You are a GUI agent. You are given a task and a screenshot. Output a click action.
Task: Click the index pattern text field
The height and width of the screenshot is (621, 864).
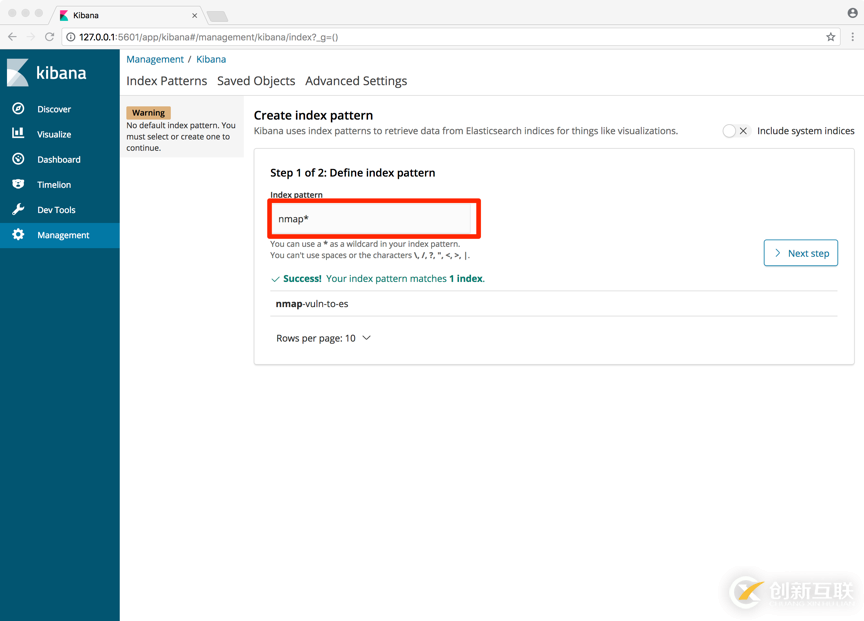point(370,219)
